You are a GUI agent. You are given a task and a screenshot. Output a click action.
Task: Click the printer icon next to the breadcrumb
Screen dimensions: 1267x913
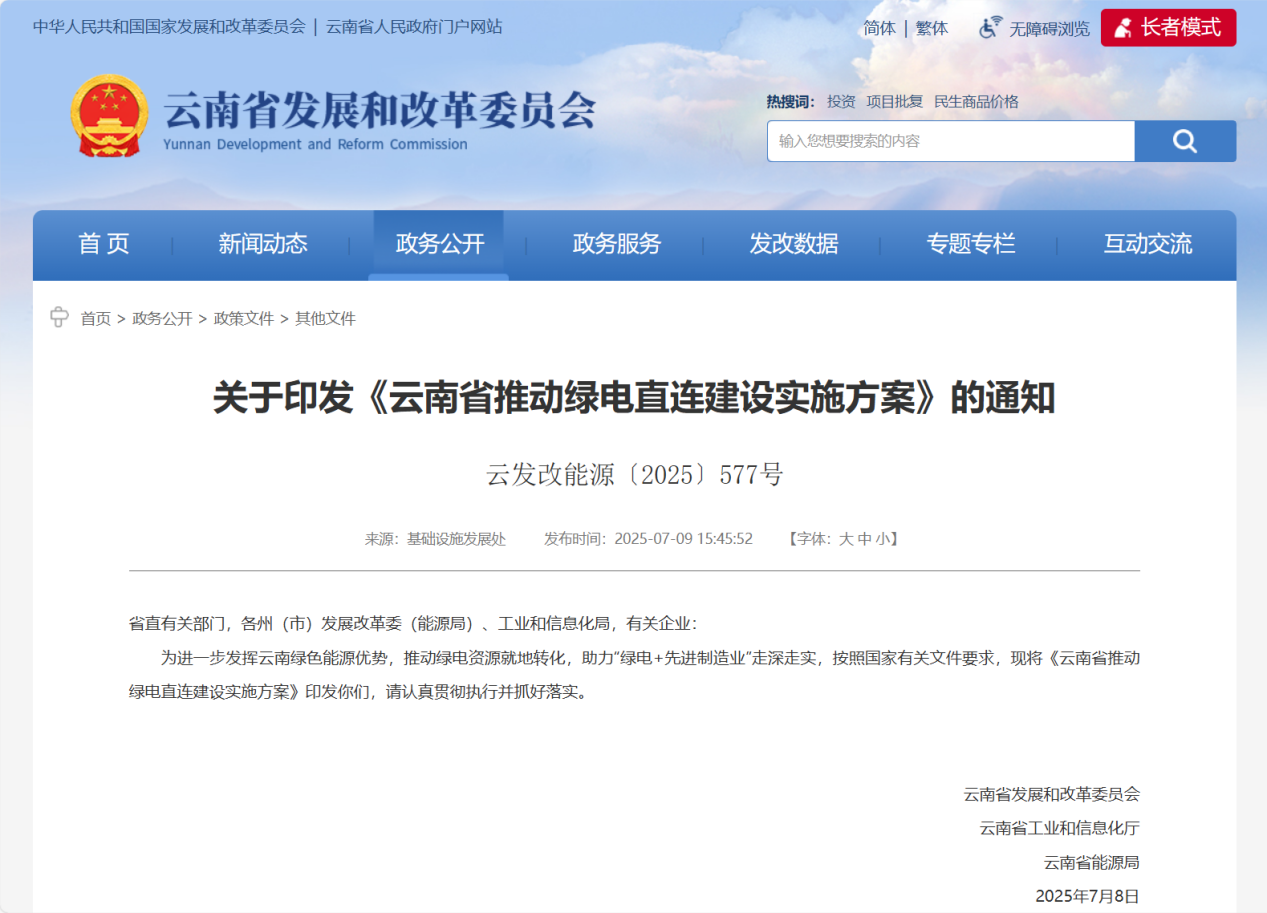[x=59, y=317]
